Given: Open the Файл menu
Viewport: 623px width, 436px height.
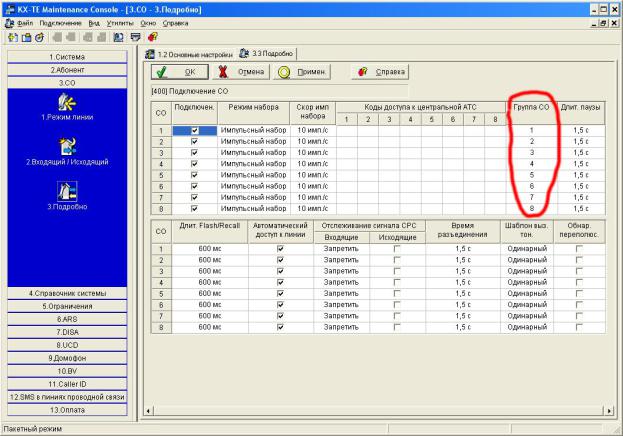Looking at the screenshot, I should pos(25,23).
